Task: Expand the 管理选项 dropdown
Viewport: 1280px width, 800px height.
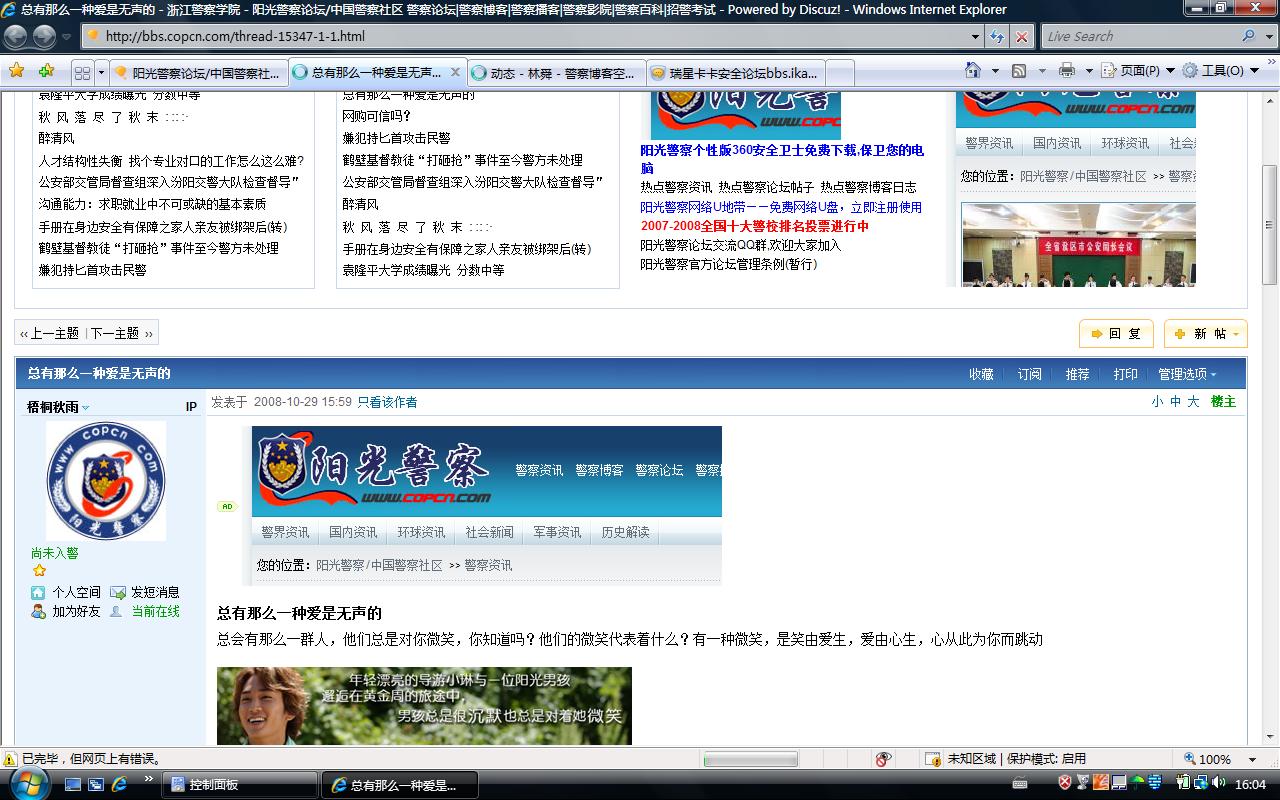Action: coord(1188,374)
